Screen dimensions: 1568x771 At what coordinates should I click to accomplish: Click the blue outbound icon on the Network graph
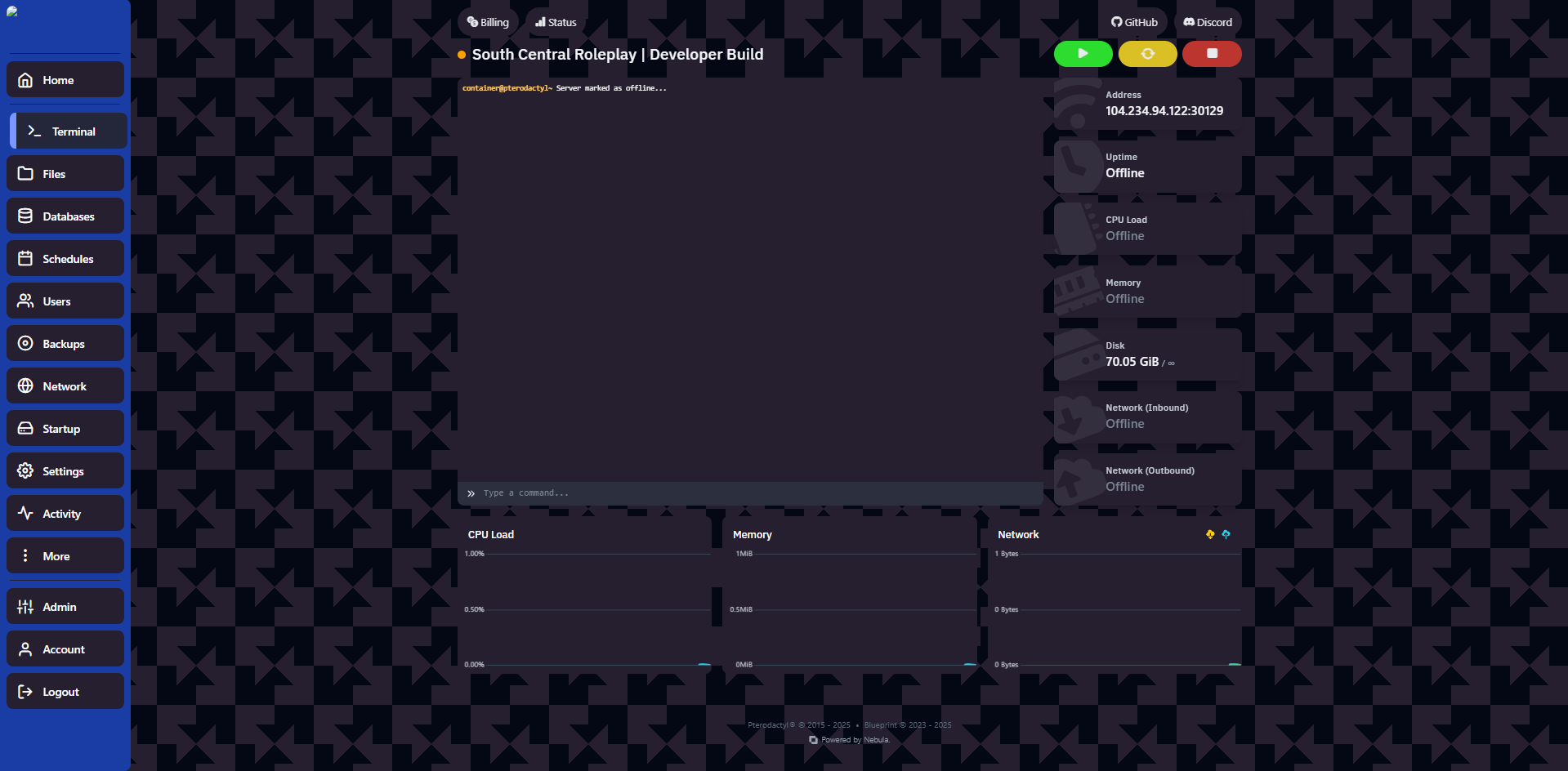pos(1226,534)
